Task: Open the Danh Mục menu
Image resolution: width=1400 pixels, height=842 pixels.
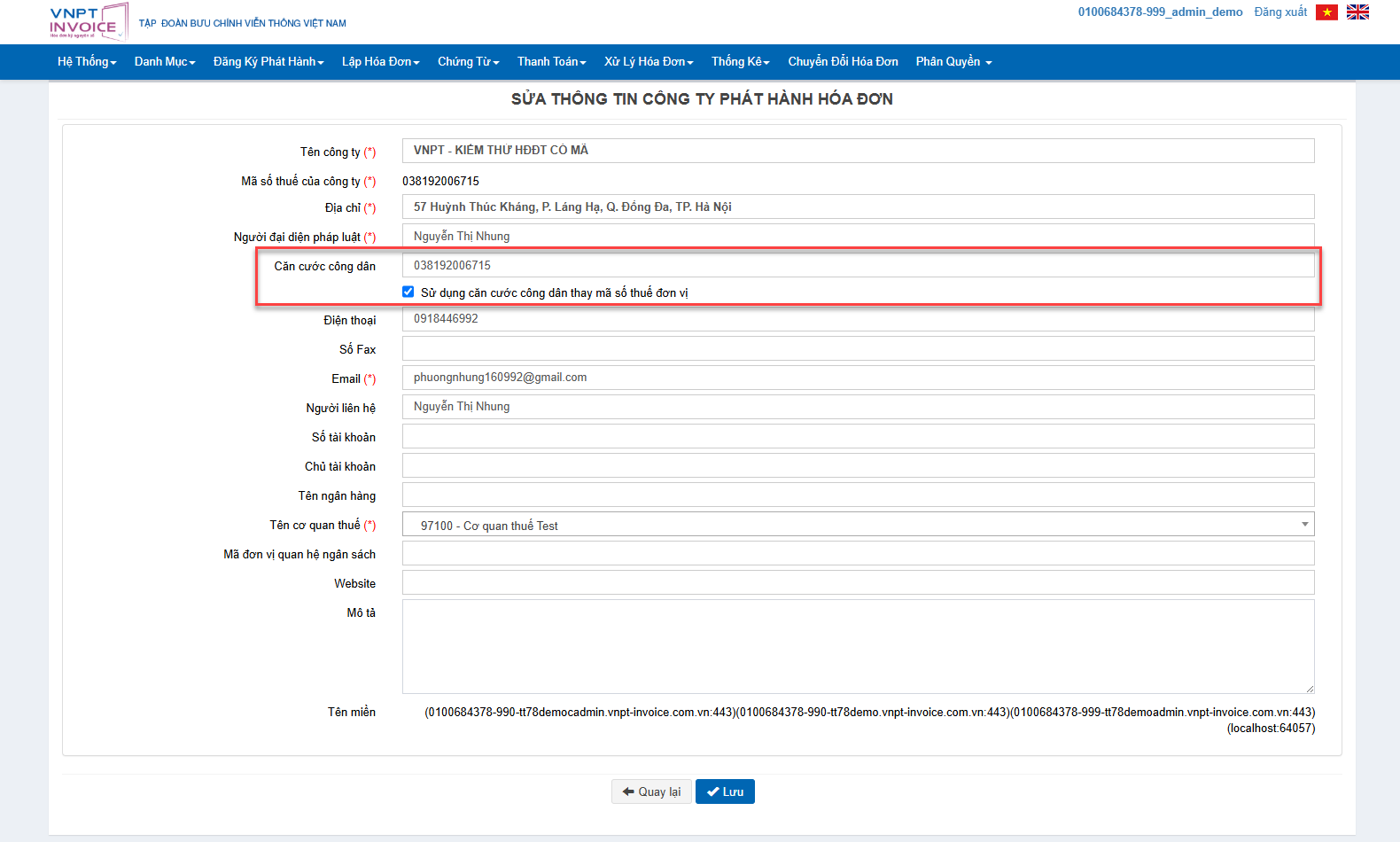Action: [x=165, y=61]
